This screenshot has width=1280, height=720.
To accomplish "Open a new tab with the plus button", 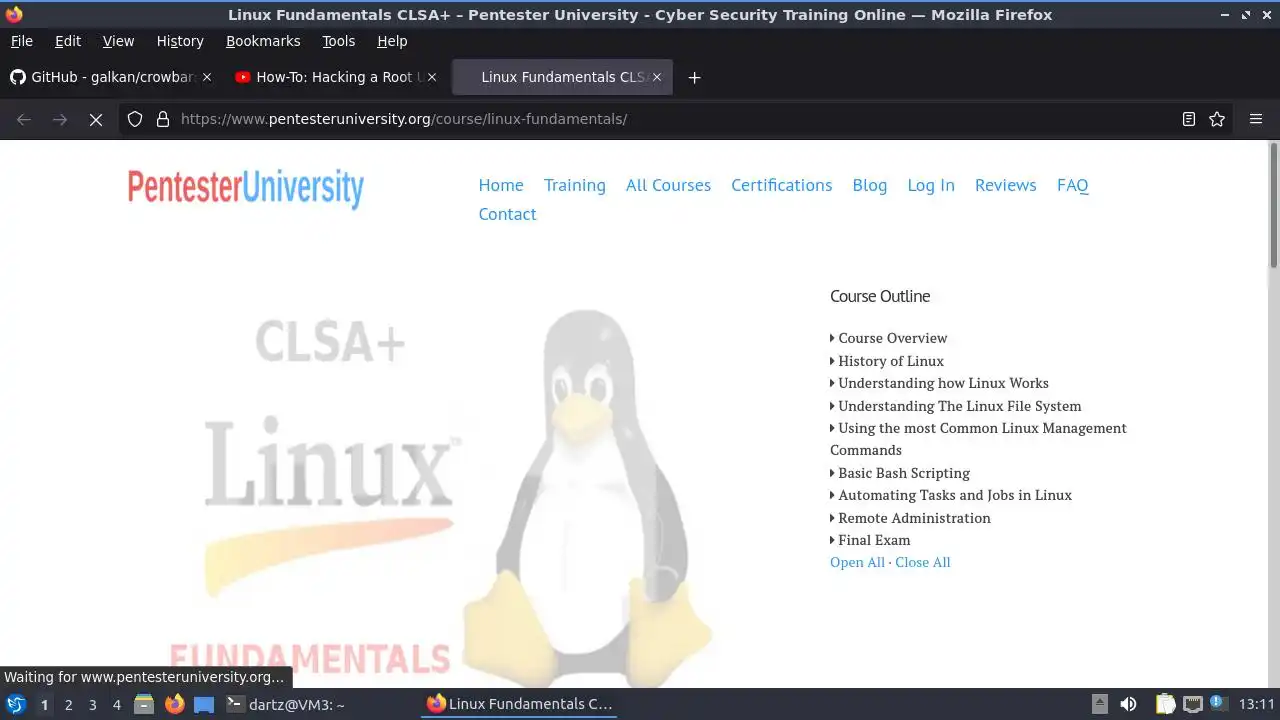I will pyautogui.click(x=694, y=77).
